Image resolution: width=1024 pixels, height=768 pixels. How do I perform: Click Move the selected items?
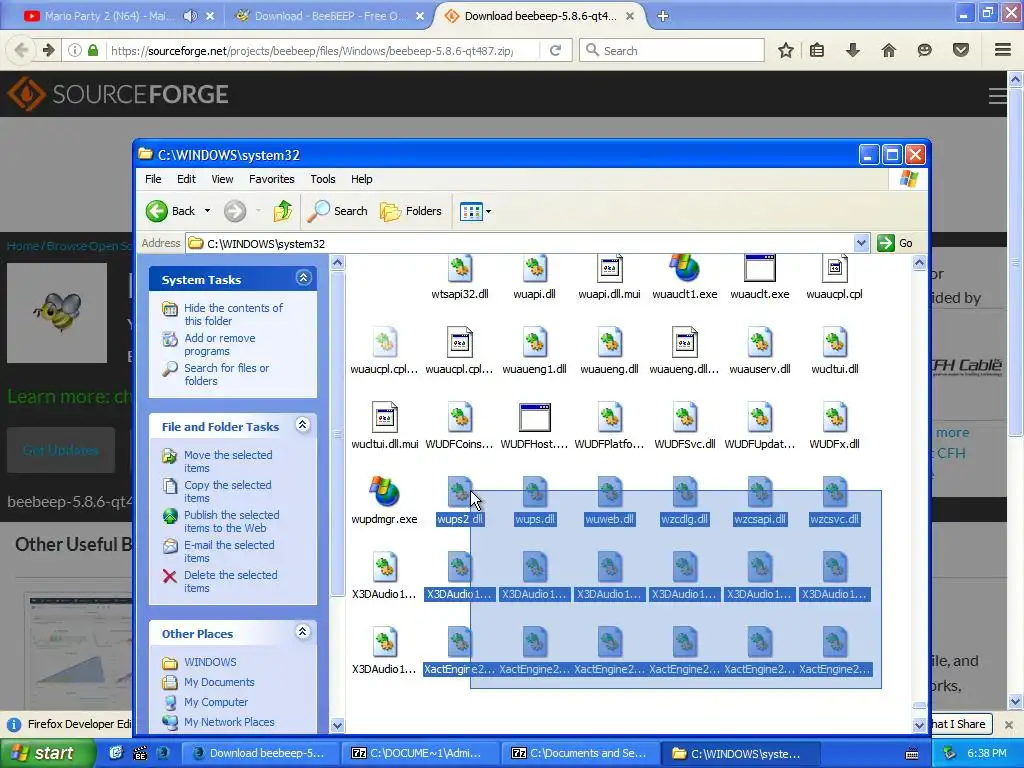pyautogui.click(x=228, y=461)
